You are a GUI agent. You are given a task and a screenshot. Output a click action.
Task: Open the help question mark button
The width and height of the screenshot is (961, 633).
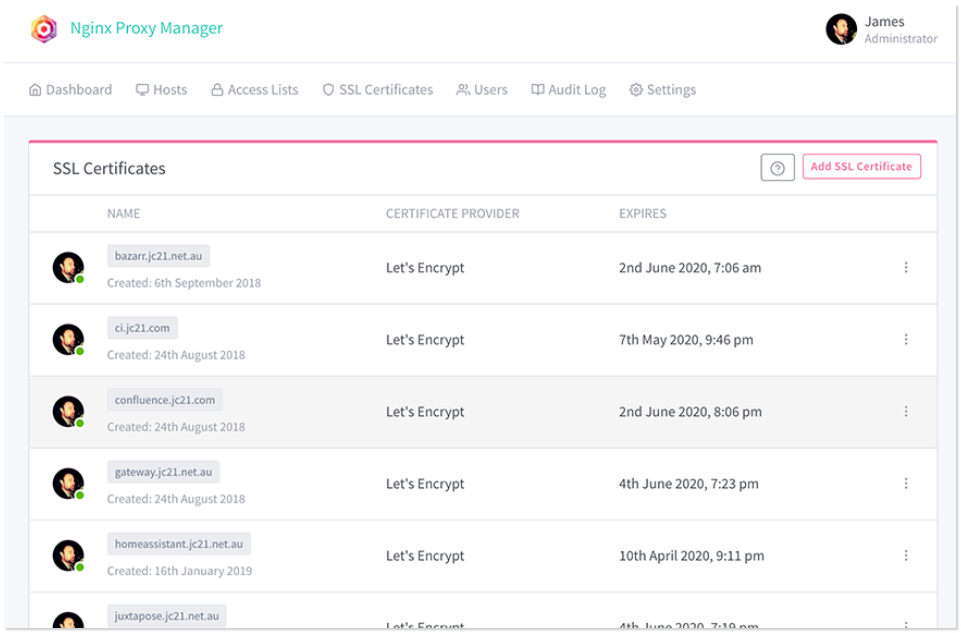[777, 168]
